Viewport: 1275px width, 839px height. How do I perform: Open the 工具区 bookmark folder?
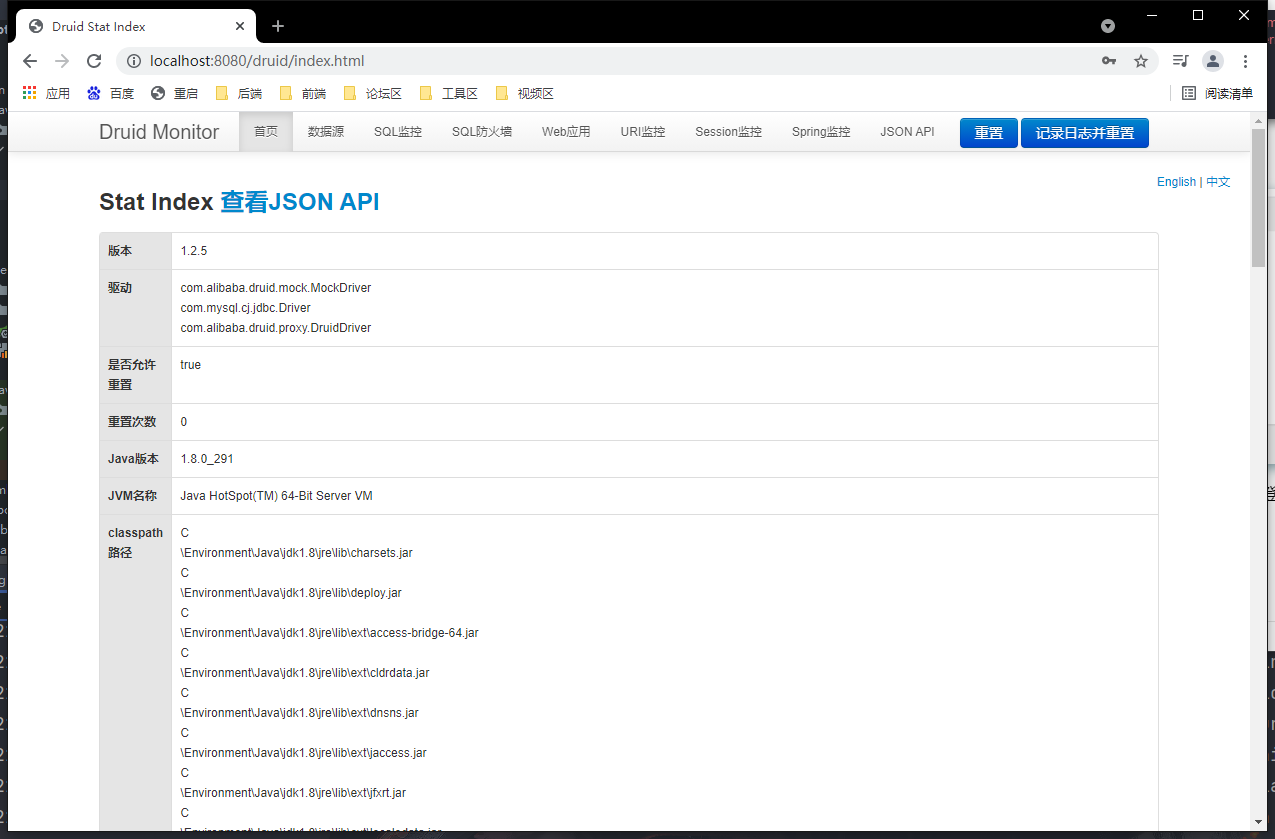(x=448, y=93)
